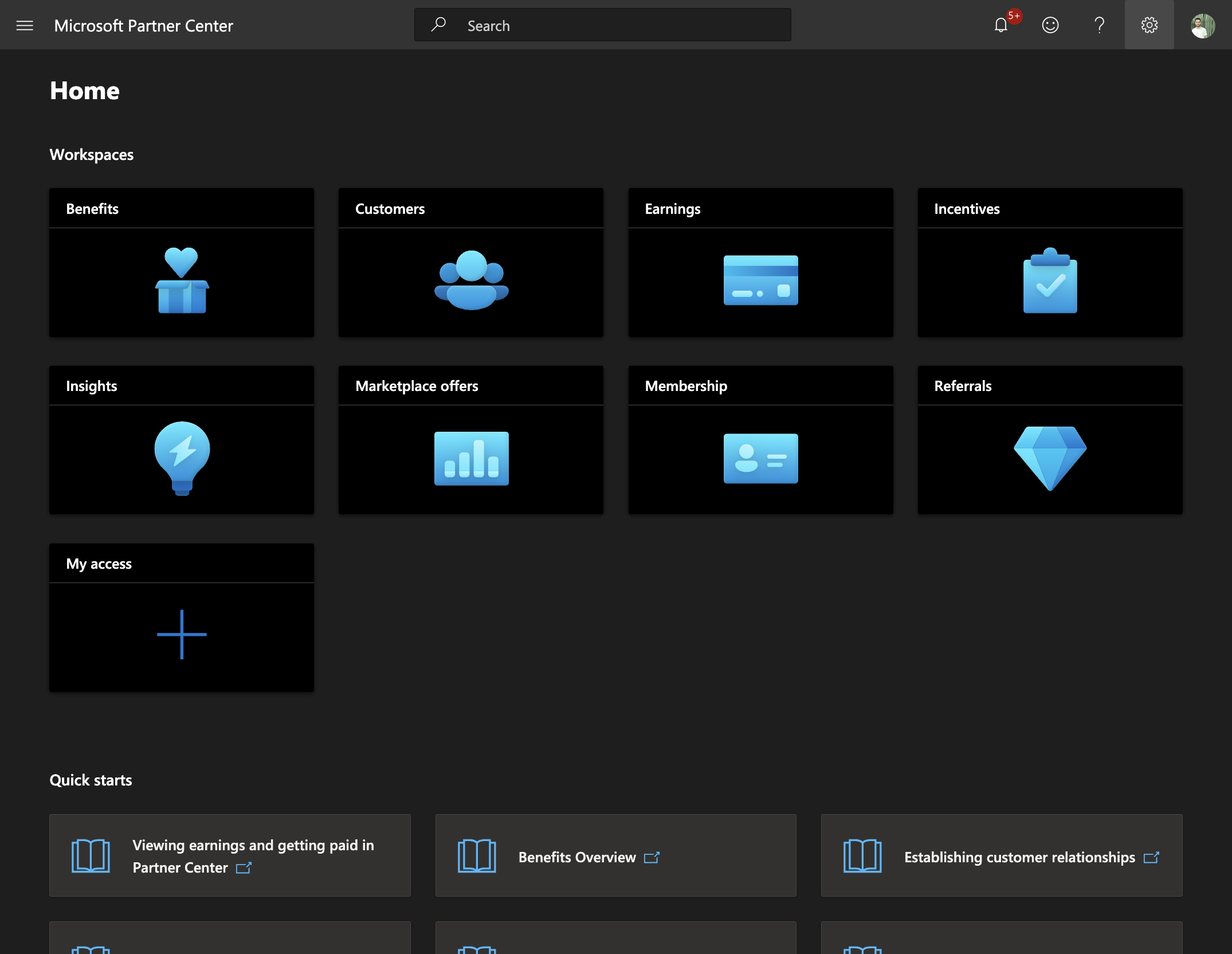Click the My access tile title
This screenshot has width=1232, height=954.
(x=99, y=564)
